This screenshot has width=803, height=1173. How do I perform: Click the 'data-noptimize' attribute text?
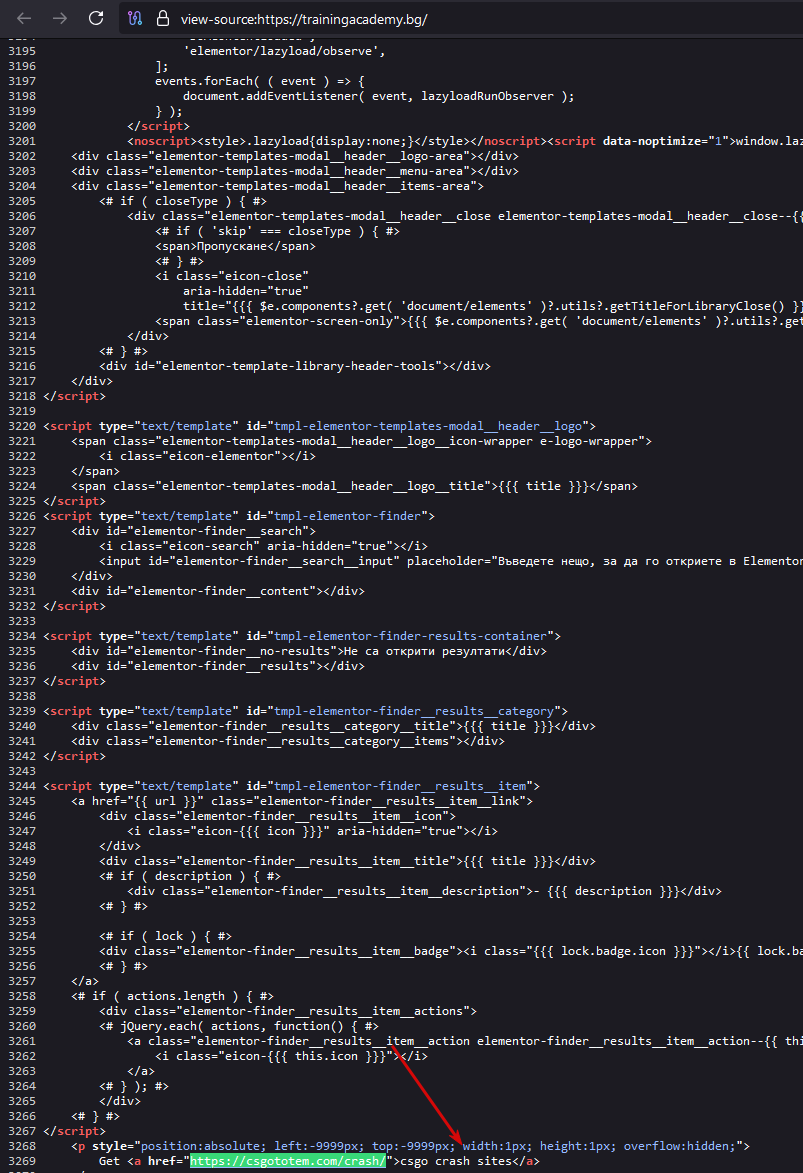(x=651, y=141)
